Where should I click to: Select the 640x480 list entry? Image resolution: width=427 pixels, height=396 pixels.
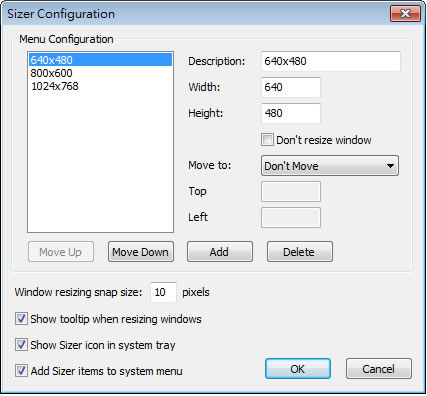(x=100, y=60)
